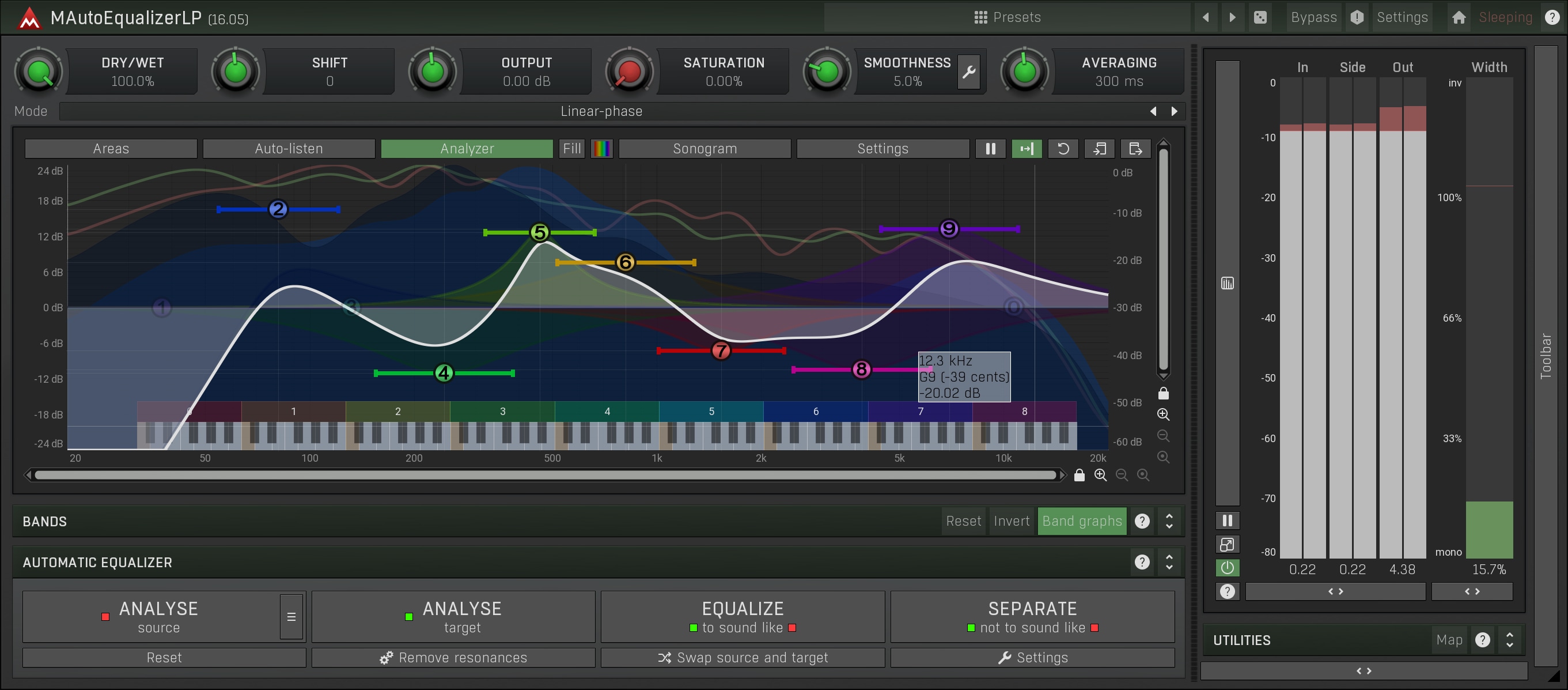Open the Settings menu in title bar

tap(1402, 18)
